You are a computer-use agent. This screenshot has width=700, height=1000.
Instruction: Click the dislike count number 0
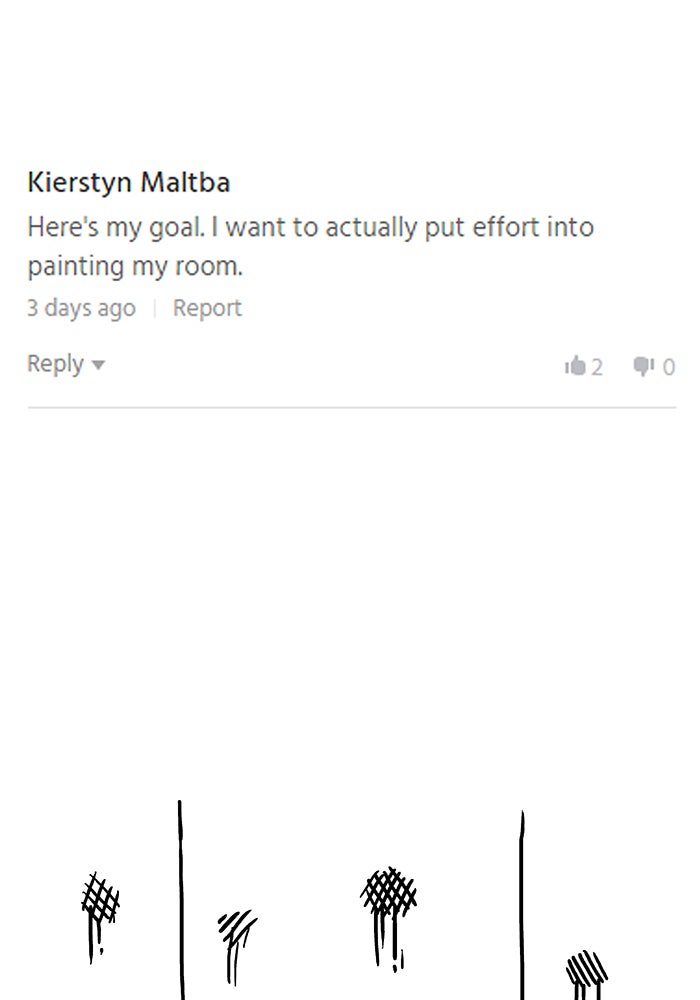(x=669, y=368)
